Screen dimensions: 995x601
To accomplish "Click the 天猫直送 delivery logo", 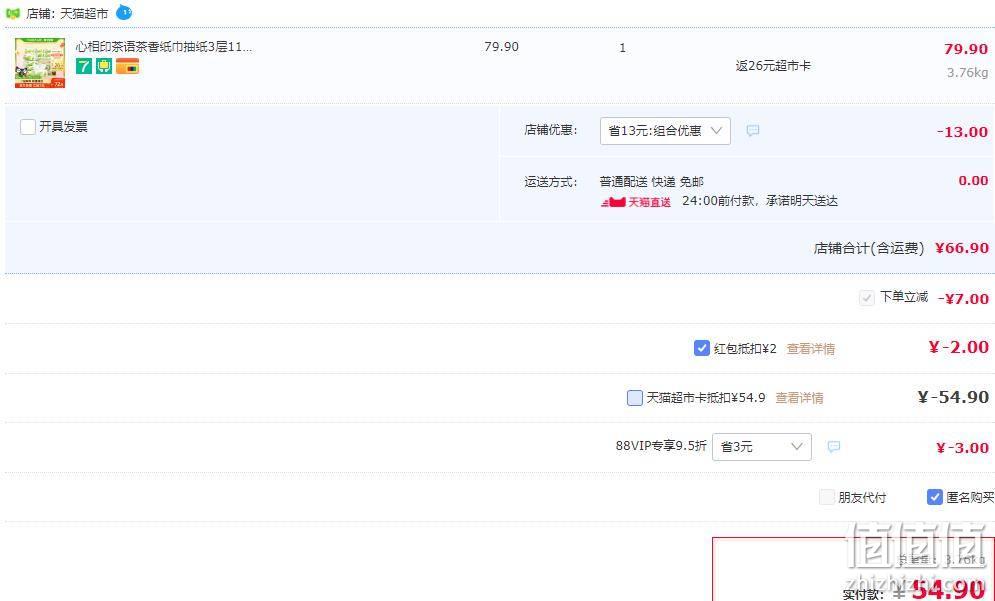I will tap(636, 202).
